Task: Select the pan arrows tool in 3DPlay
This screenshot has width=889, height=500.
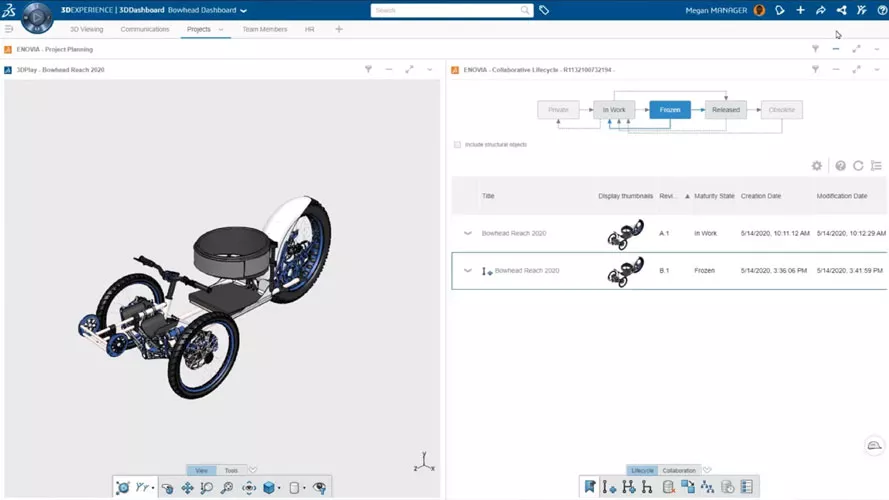Action: tap(187, 488)
